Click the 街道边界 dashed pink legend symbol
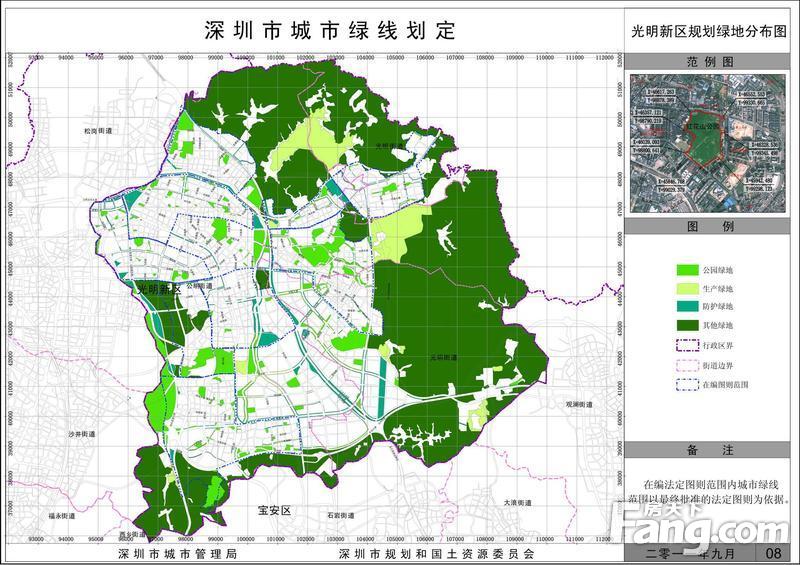The width and height of the screenshot is (800, 565). [x=687, y=365]
